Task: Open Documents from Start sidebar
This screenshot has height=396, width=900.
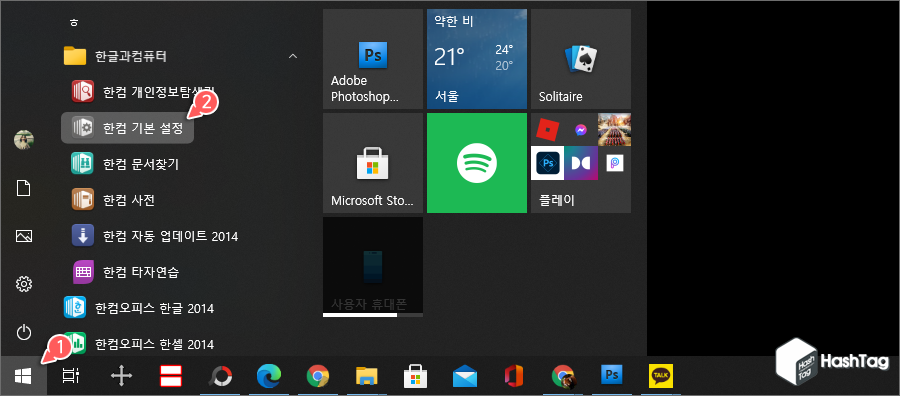Action: click(24, 188)
